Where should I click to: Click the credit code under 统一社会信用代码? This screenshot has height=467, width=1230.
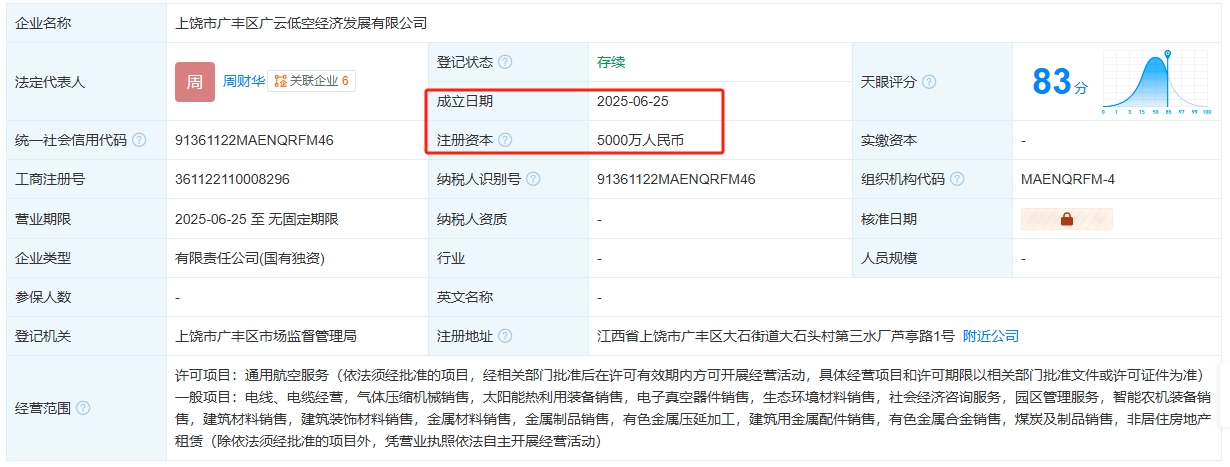(254, 140)
